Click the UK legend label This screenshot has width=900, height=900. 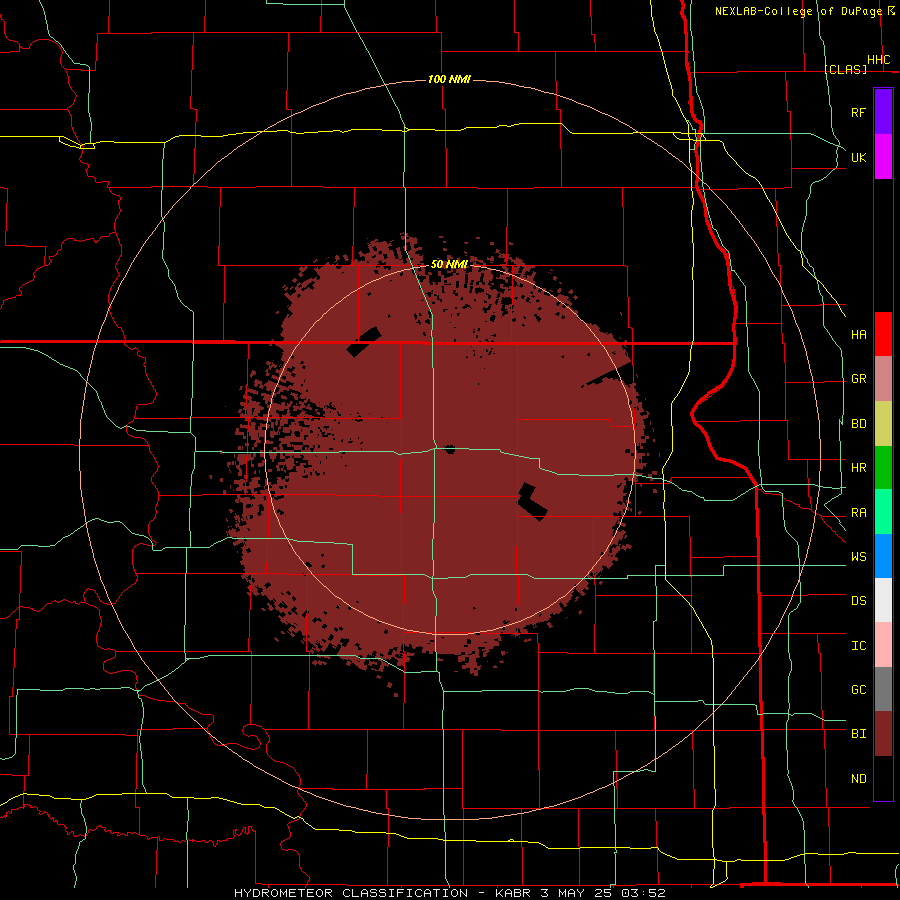click(858, 157)
